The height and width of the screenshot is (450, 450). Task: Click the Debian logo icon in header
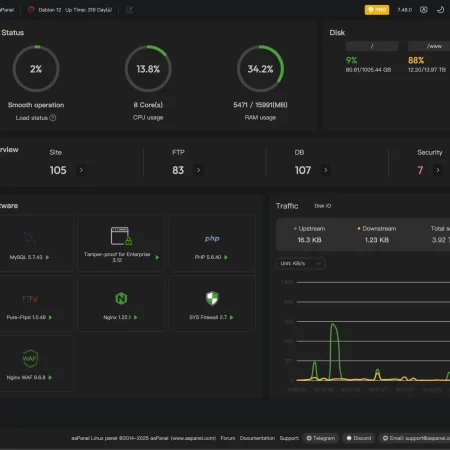(x=31, y=10)
